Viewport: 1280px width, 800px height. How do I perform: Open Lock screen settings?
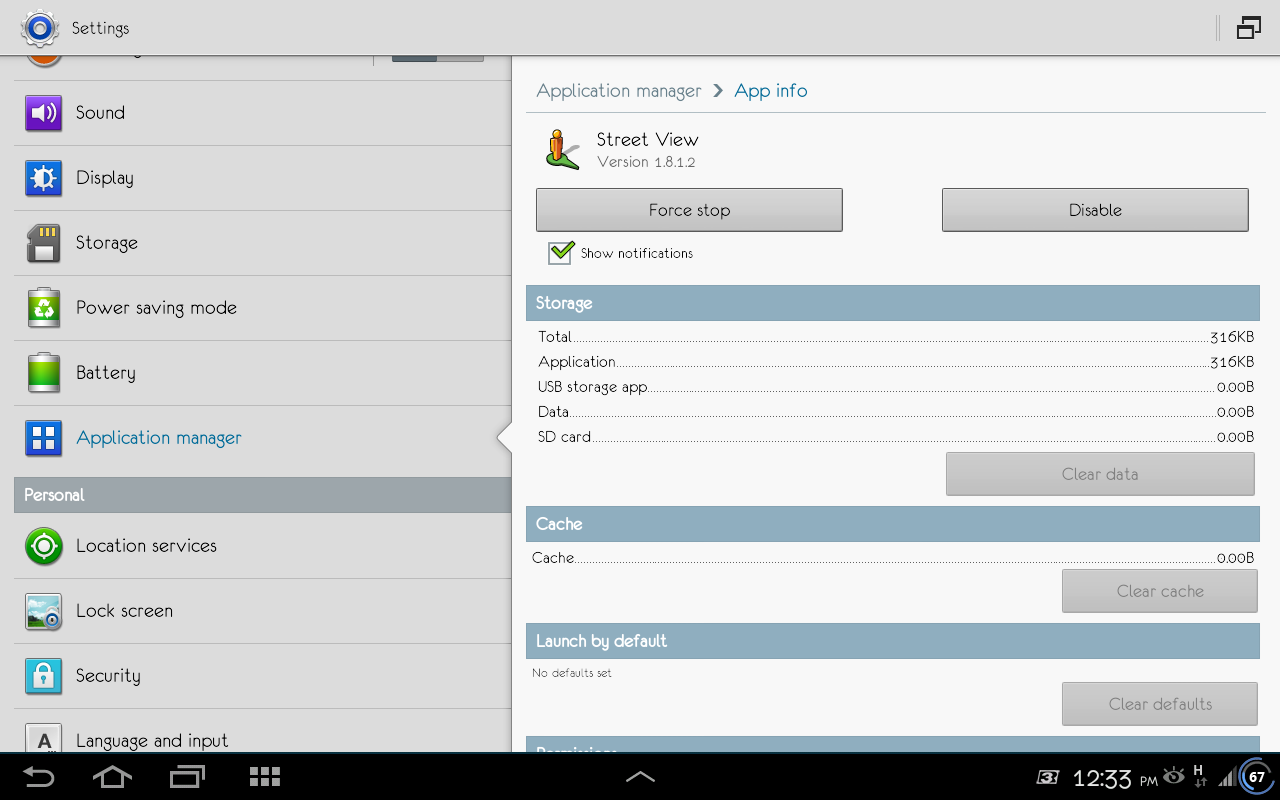click(x=262, y=611)
